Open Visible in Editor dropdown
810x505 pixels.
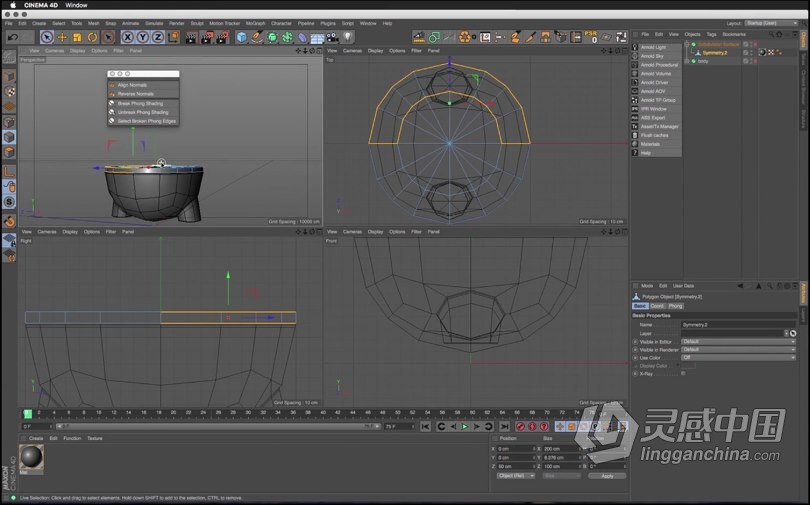pos(738,342)
